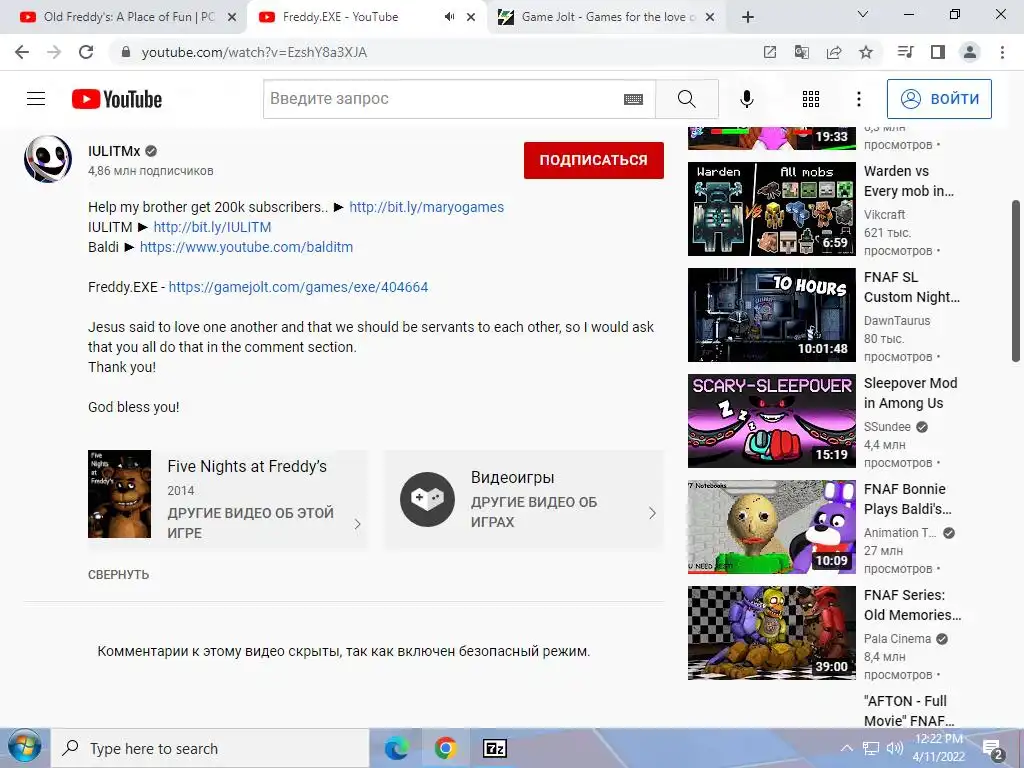Viewport: 1024px width, 768px height.
Task: Open gamejolt.com Freddy.EXE link
Action: tap(298, 287)
